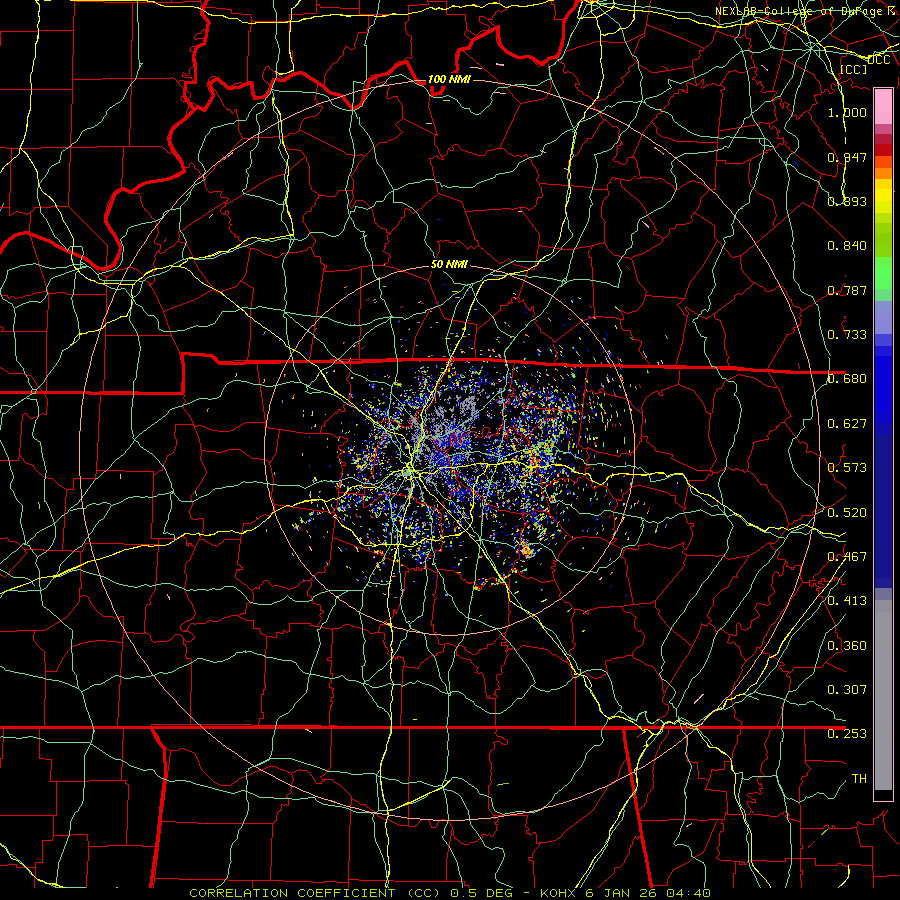This screenshot has width=900, height=900.
Task: Click the 0.840 scale value
Action: point(847,246)
